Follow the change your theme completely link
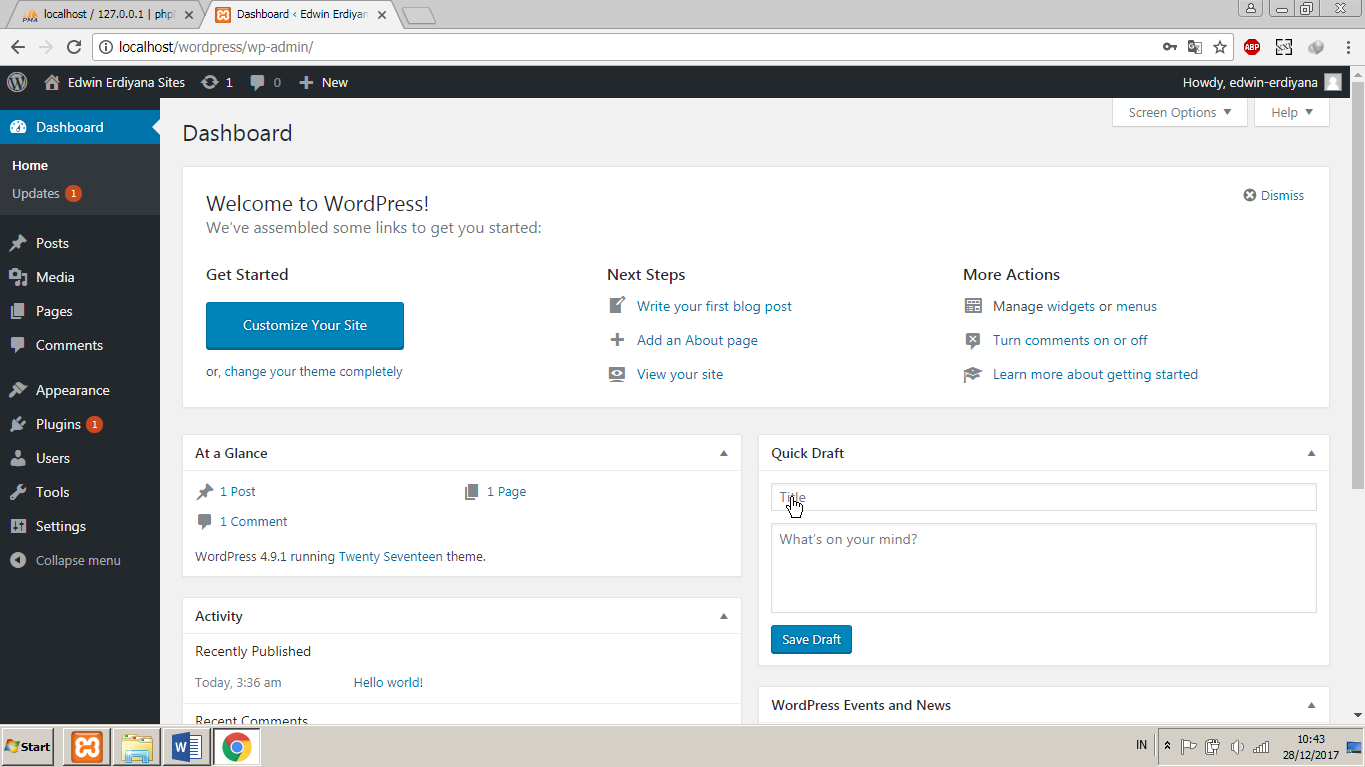 pos(313,371)
